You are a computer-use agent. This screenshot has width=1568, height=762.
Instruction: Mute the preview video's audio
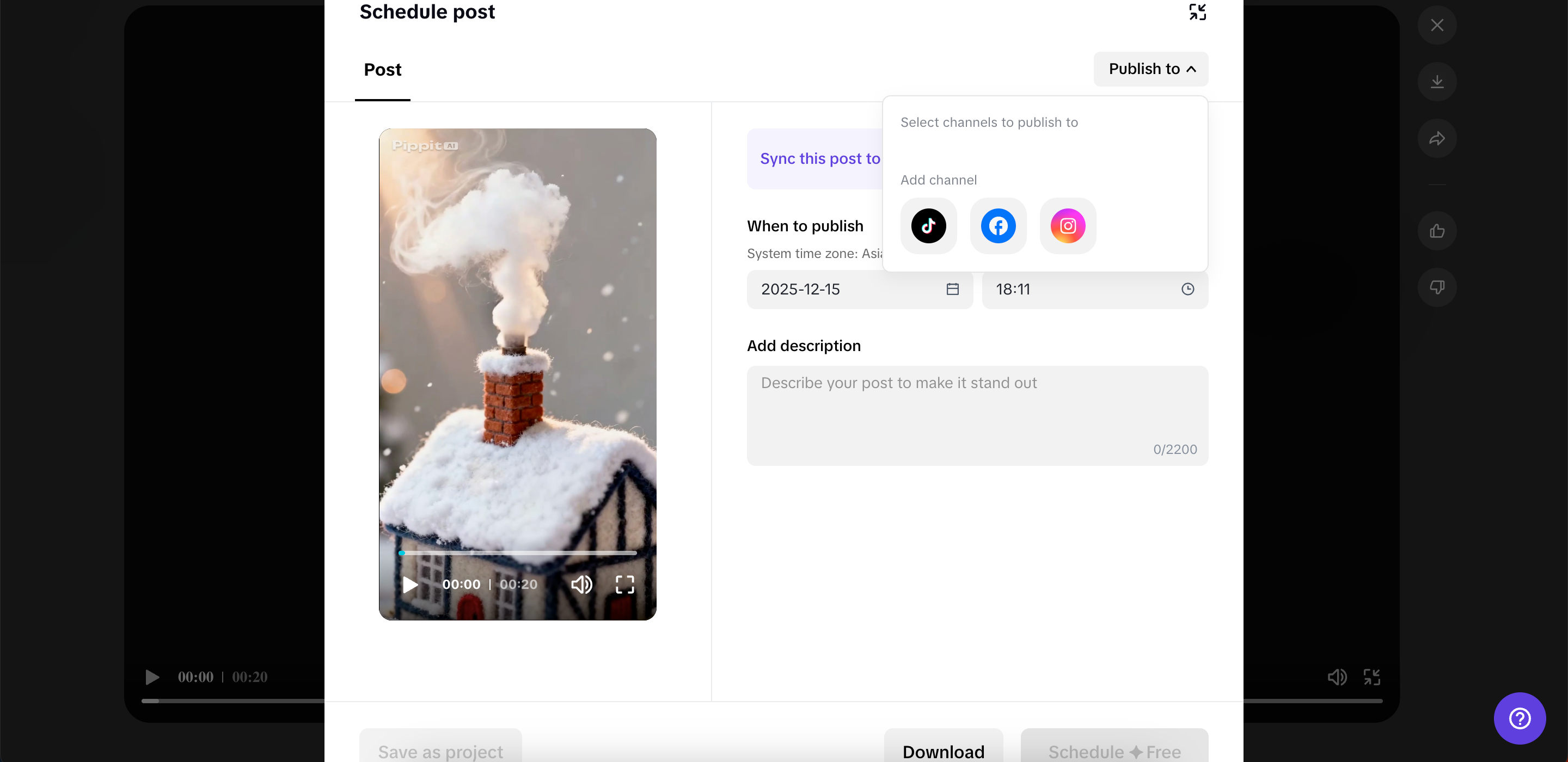tap(581, 584)
